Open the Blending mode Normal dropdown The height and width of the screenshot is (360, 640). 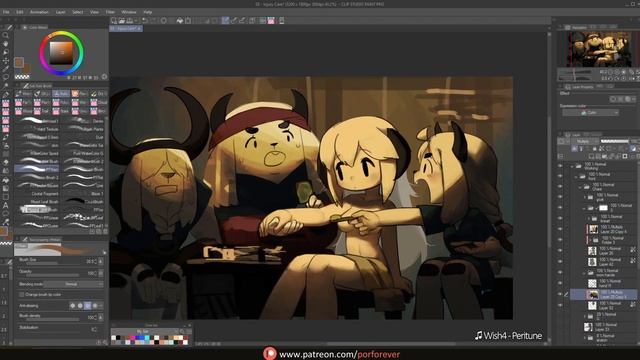click(x=73, y=284)
